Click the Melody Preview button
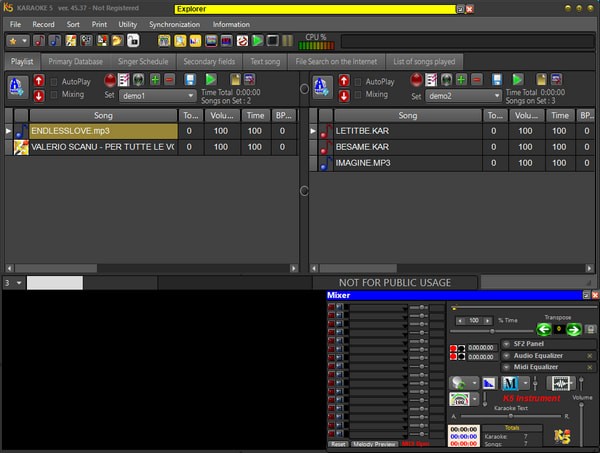Viewport: 600px width, 453px height. coord(374,443)
